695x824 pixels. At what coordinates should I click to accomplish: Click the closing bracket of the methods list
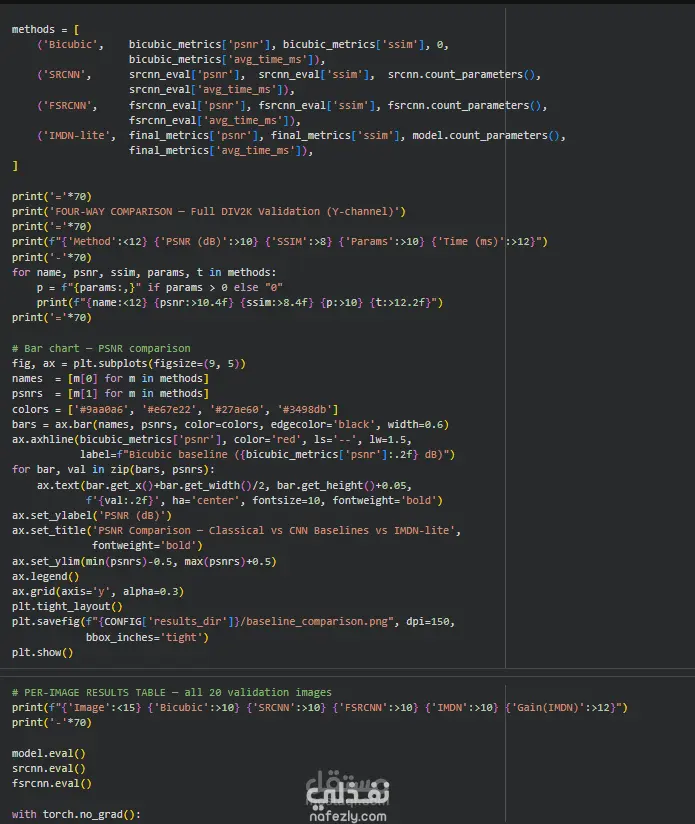click(x=15, y=166)
